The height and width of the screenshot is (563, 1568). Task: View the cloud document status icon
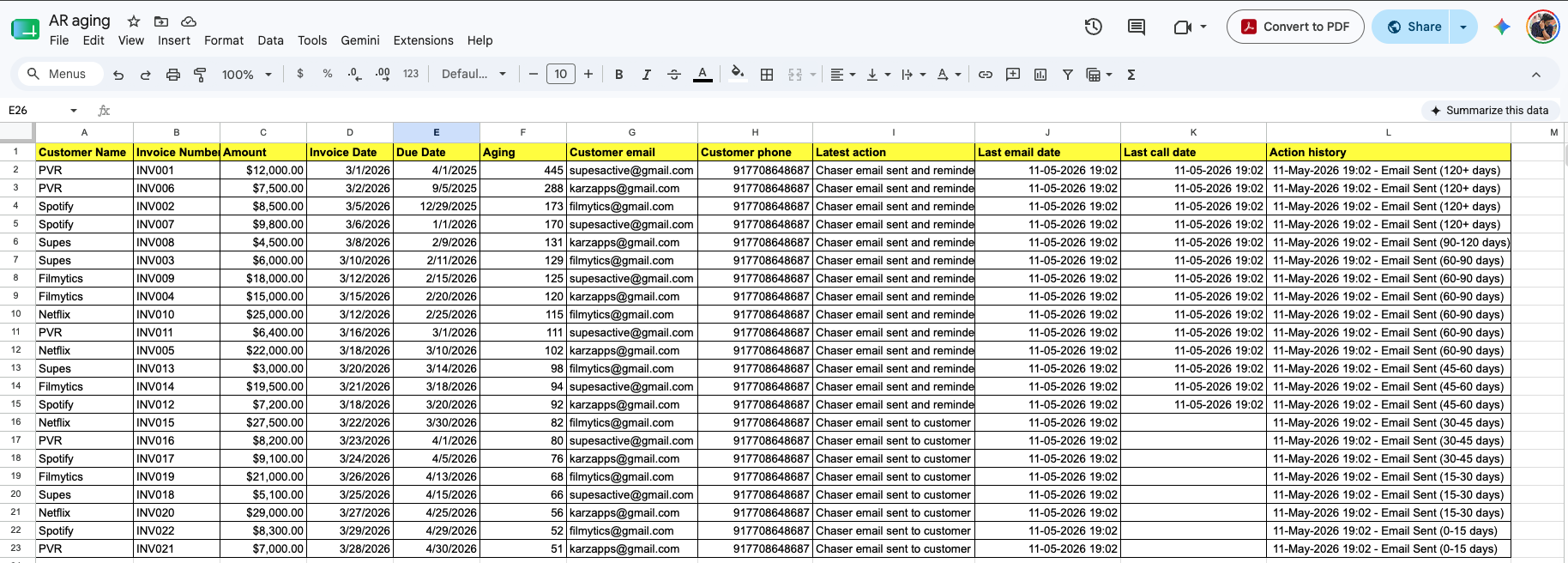coord(189,21)
